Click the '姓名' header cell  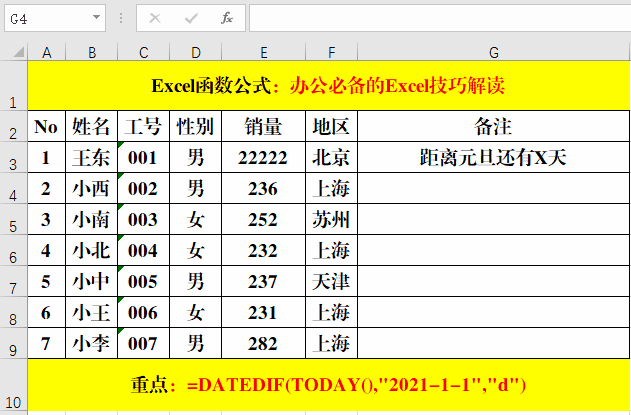pyautogui.click(x=92, y=126)
